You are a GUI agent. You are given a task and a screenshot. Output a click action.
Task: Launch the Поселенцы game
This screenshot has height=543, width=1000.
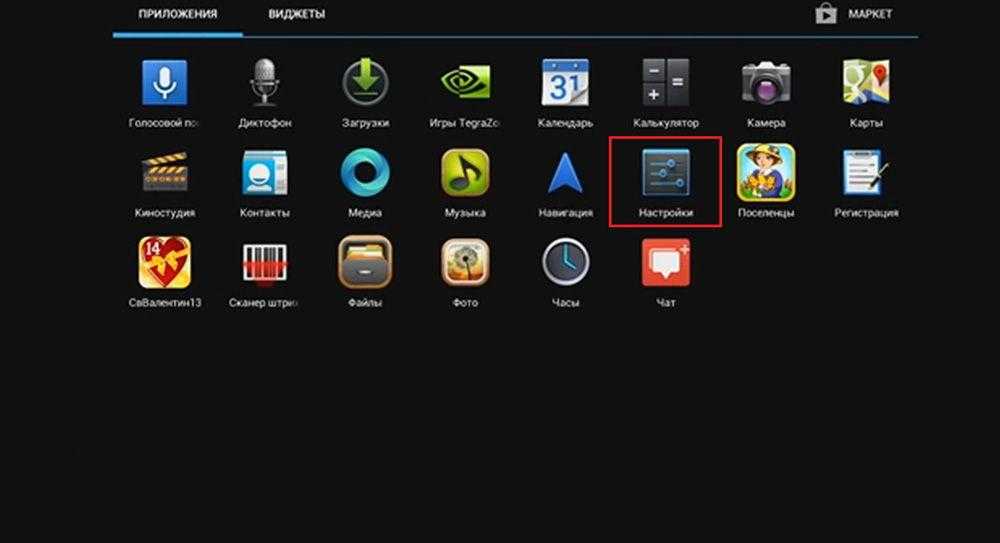tap(765, 173)
